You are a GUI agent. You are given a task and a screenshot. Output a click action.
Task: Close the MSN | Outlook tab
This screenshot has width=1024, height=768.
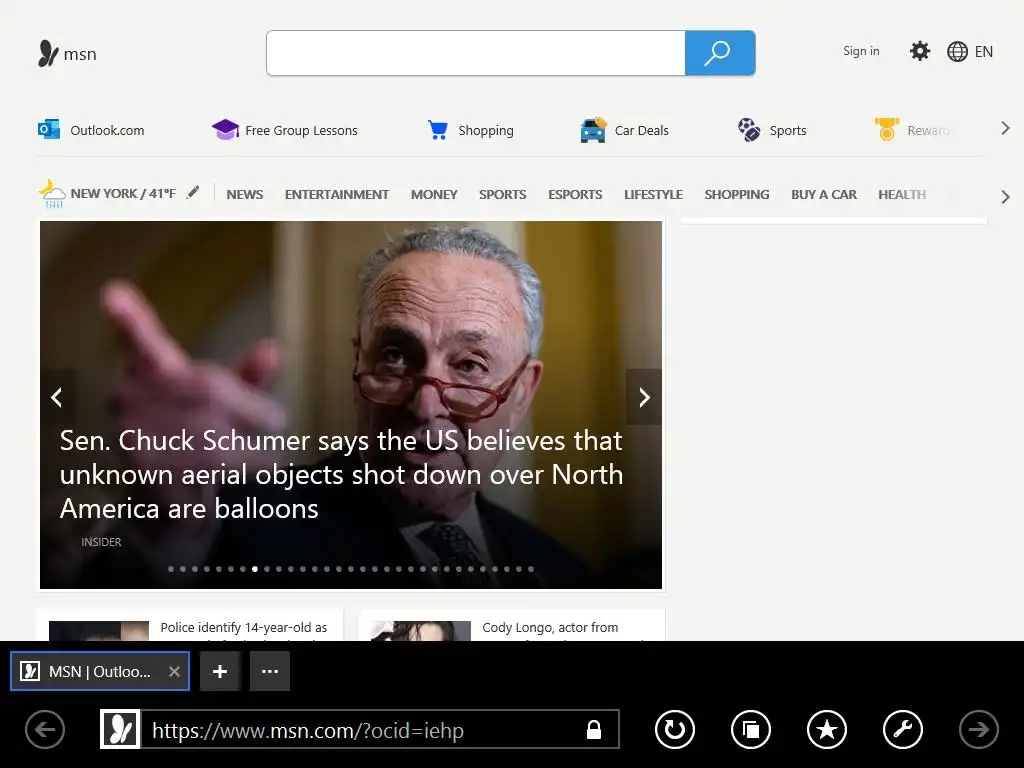coord(174,671)
